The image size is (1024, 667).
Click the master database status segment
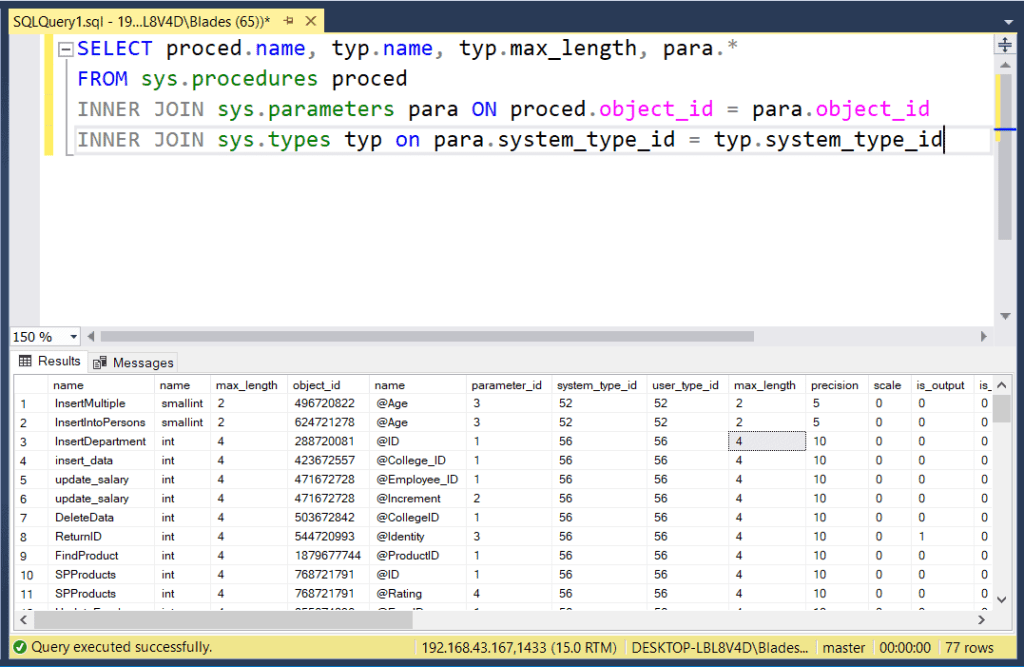[x=843, y=647]
